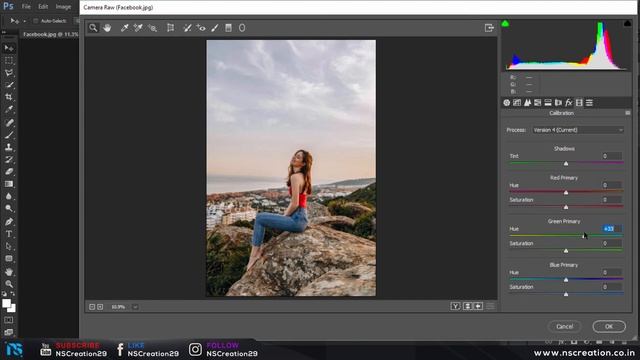The height and width of the screenshot is (360, 640).
Task: Open the Split Toning panel tab
Action: 548,103
